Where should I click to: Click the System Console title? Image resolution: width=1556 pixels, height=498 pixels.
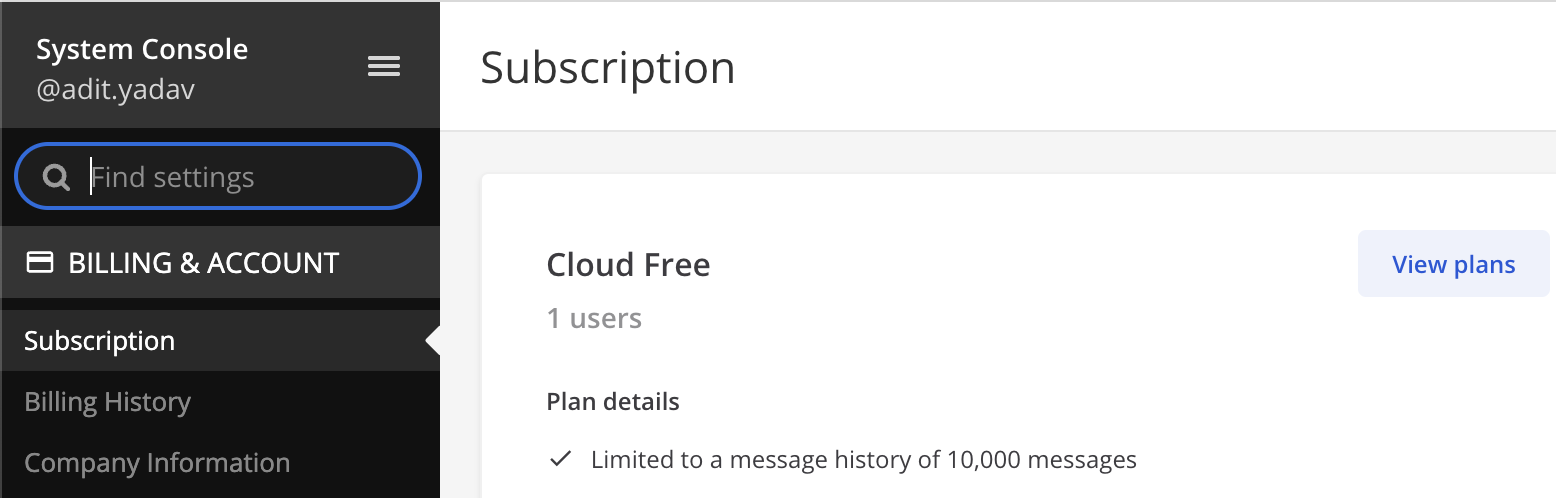pos(142,49)
